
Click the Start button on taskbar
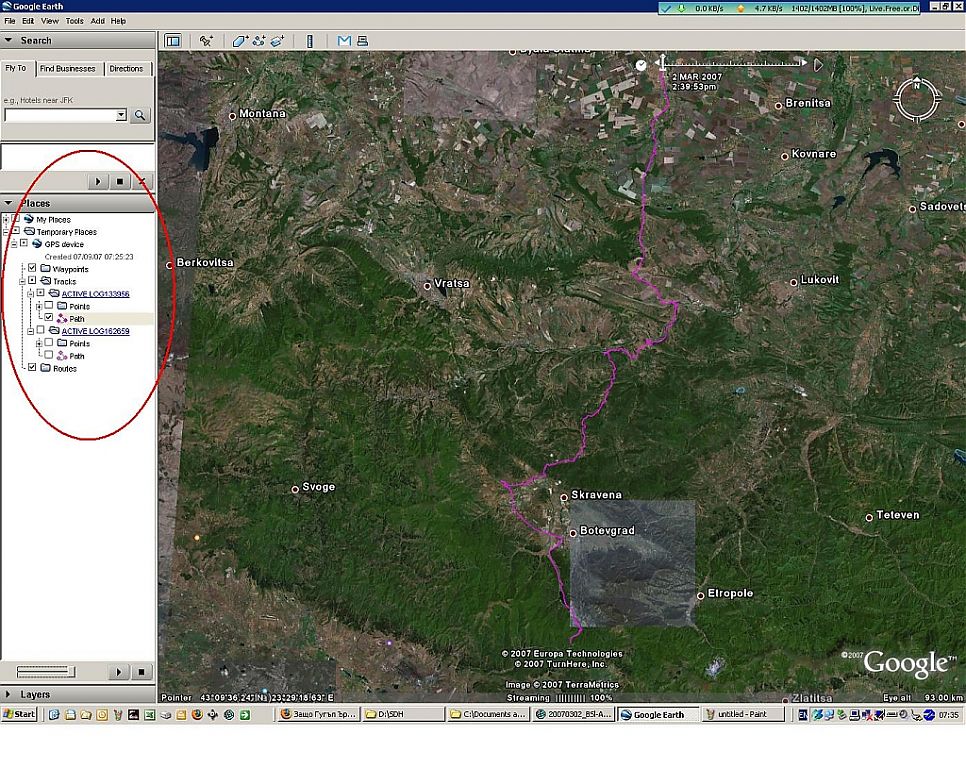click(x=20, y=714)
